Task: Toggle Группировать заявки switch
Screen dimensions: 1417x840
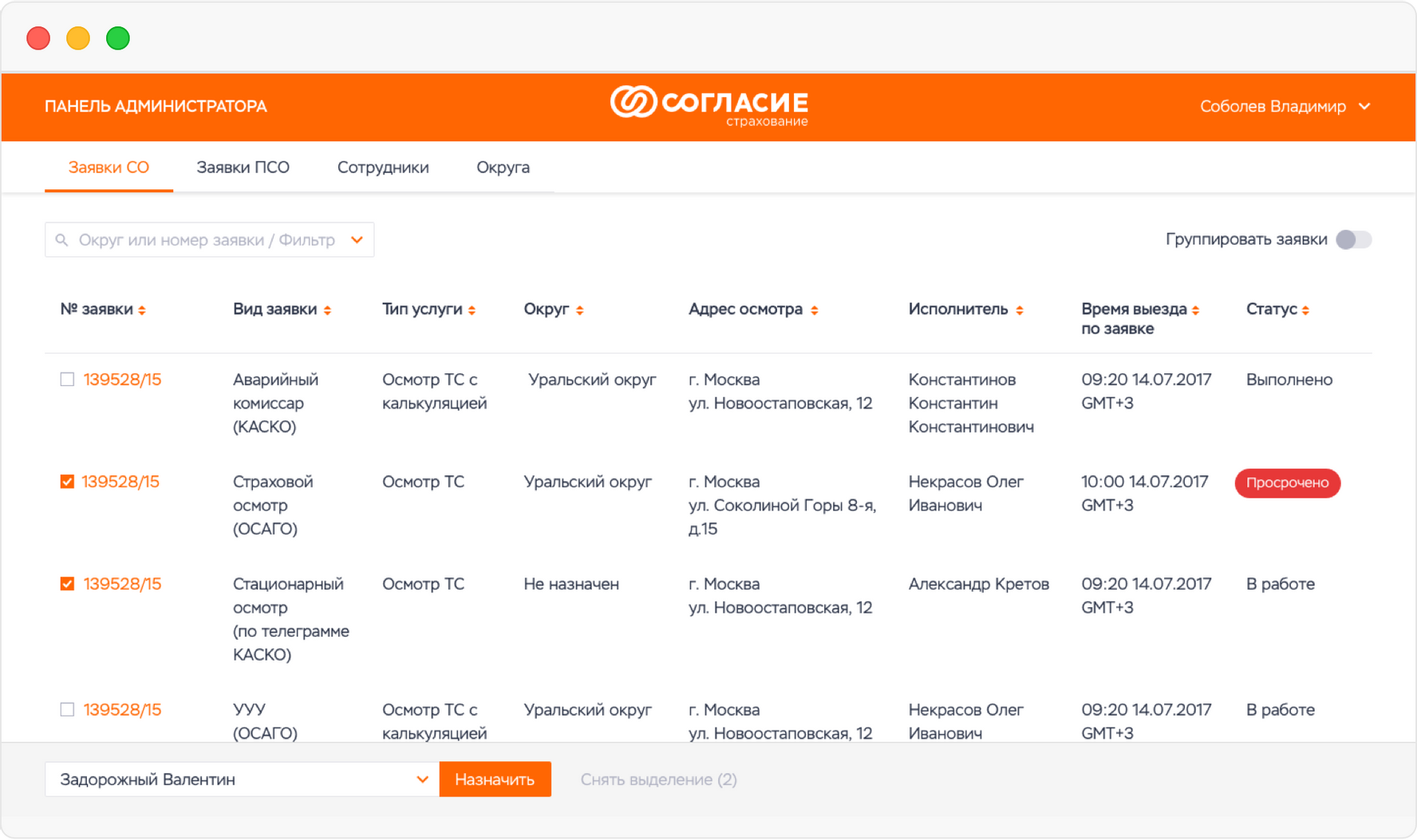Action: tap(1354, 239)
